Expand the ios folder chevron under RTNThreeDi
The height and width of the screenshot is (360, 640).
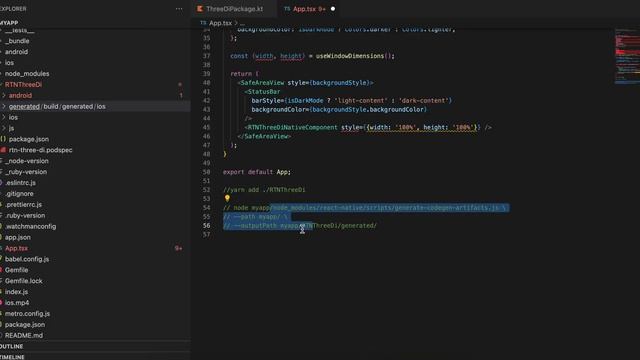4,117
